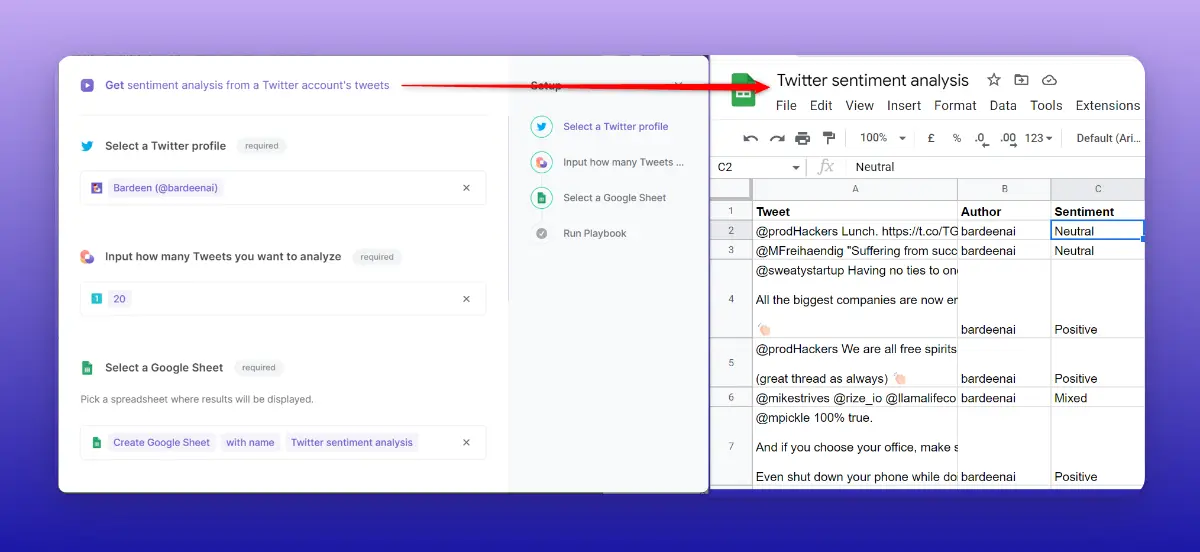This screenshot has height=552, width=1200.
Task: Check the cloud save status icon
Action: point(1049,80)
